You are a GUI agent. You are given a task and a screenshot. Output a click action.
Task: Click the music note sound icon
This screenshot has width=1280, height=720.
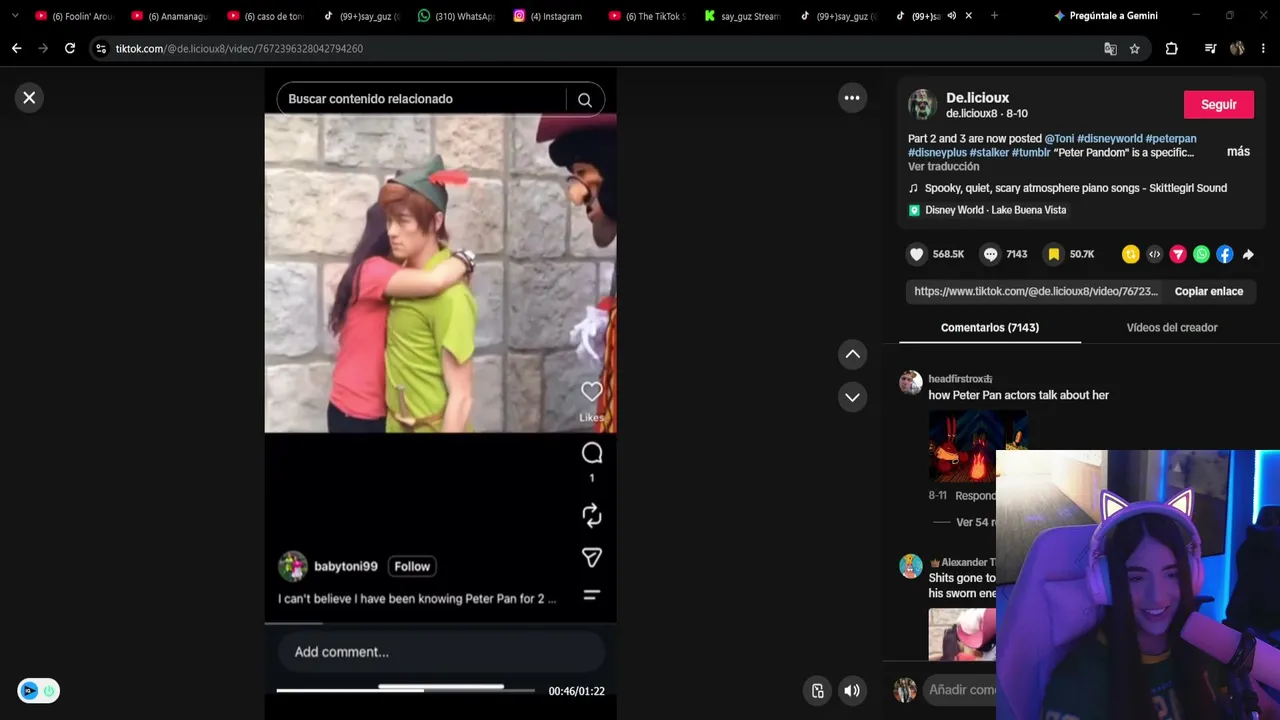coord(913,188)
